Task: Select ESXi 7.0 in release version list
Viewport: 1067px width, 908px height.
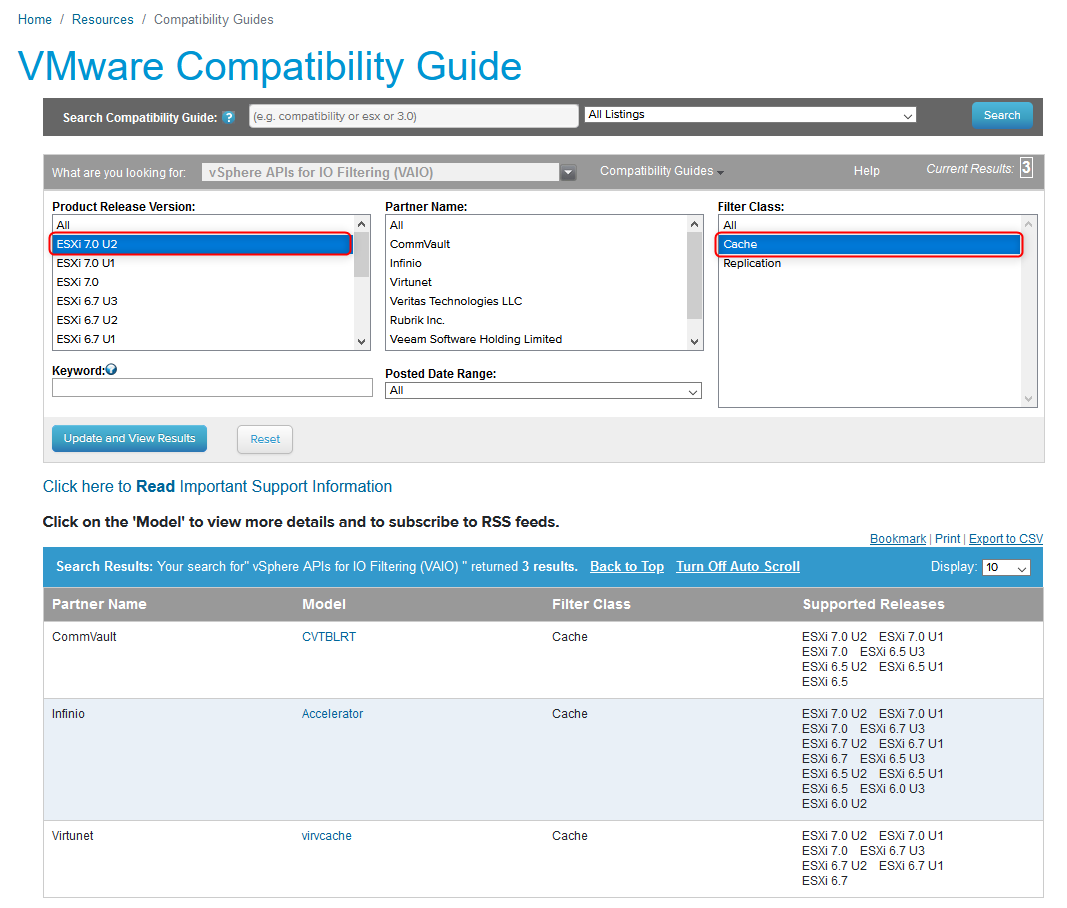Action: (x=203, y=282)
